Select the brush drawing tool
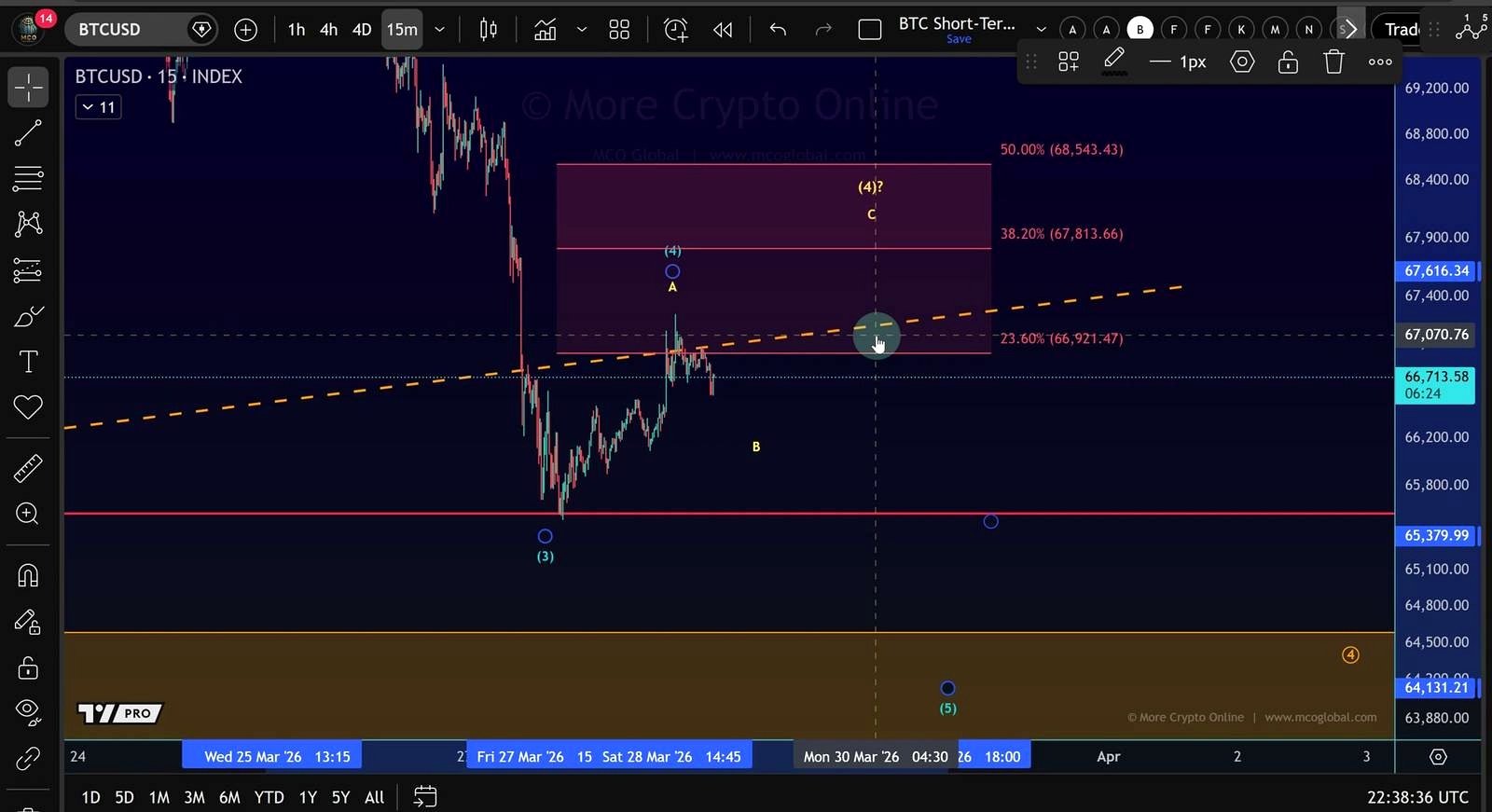This screenshot has height=812, width=1492. pyautogui.click(x=28, y=317)
